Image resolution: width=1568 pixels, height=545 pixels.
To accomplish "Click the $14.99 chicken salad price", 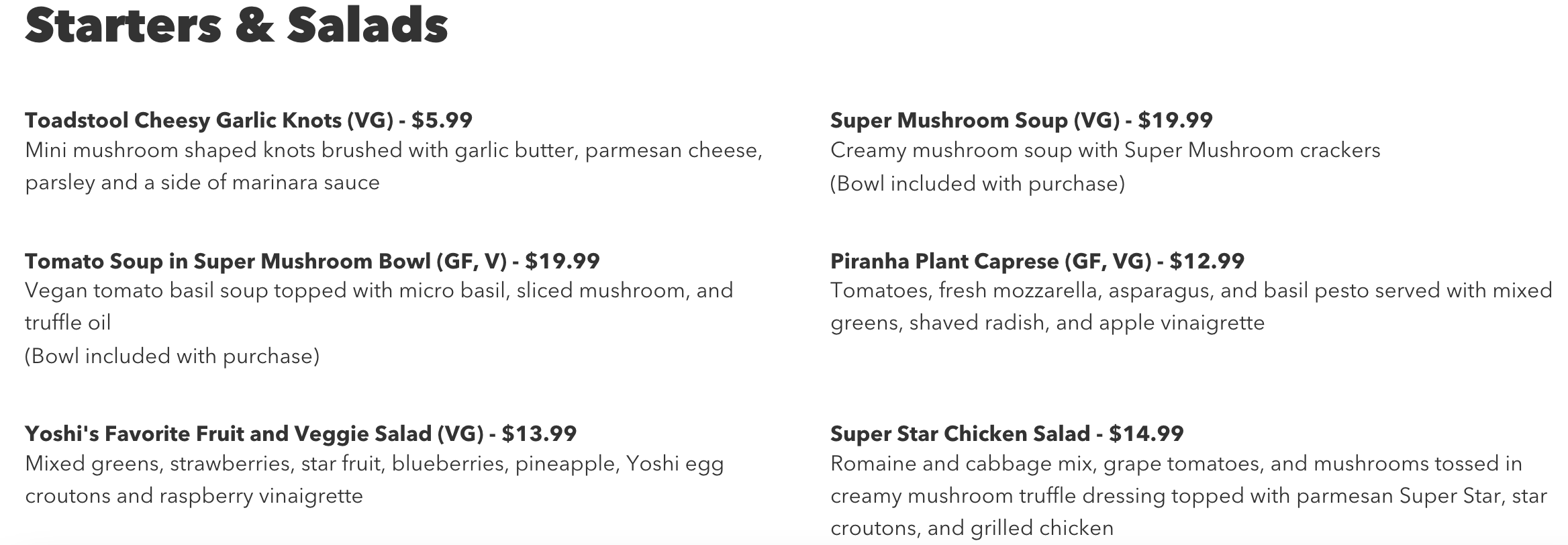I will click(1146, 434).
